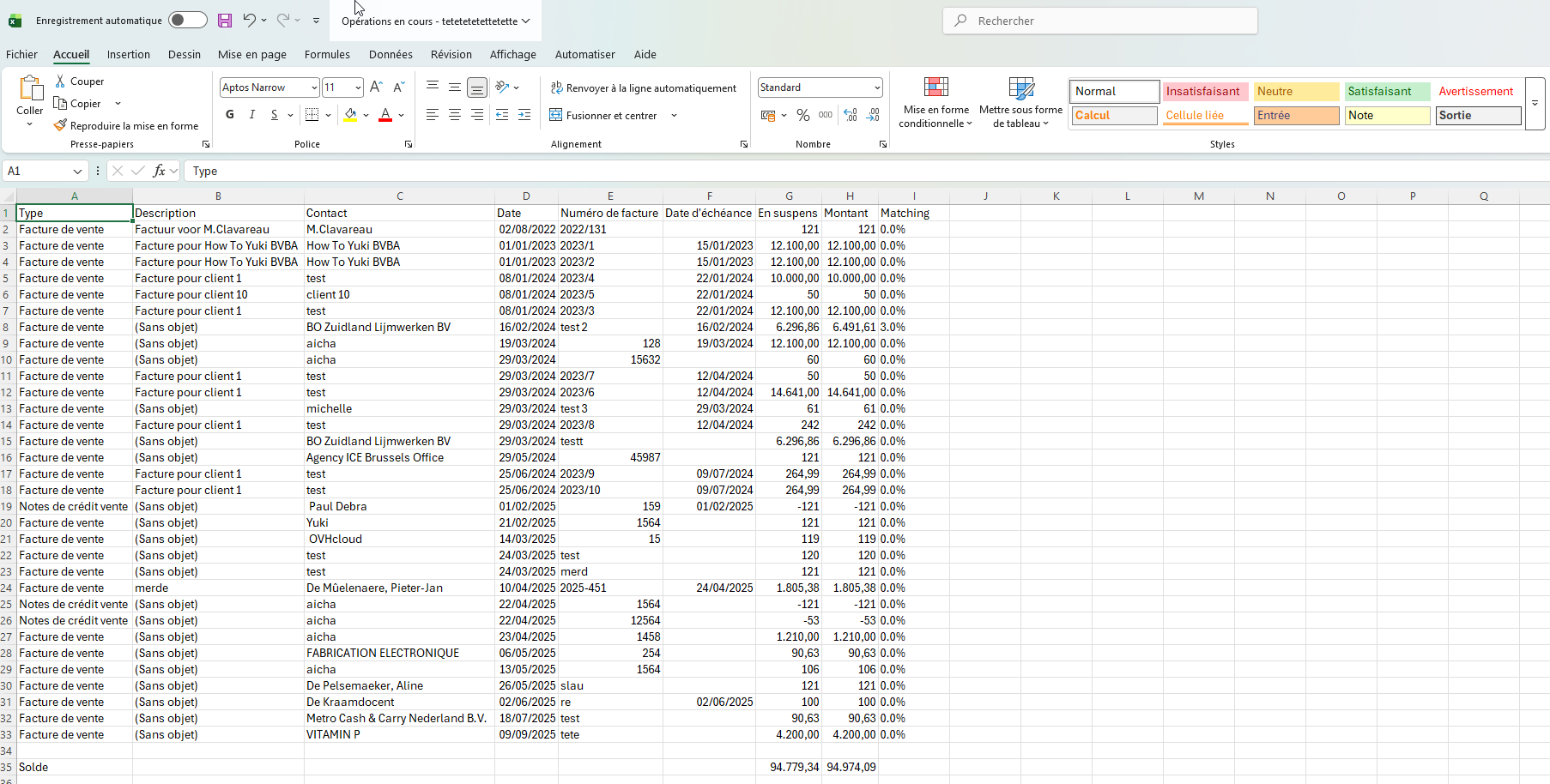Apply the fill color (yellow bucket)
Image resolution: width=1550 pixels, height=784 pixels.
350,115
